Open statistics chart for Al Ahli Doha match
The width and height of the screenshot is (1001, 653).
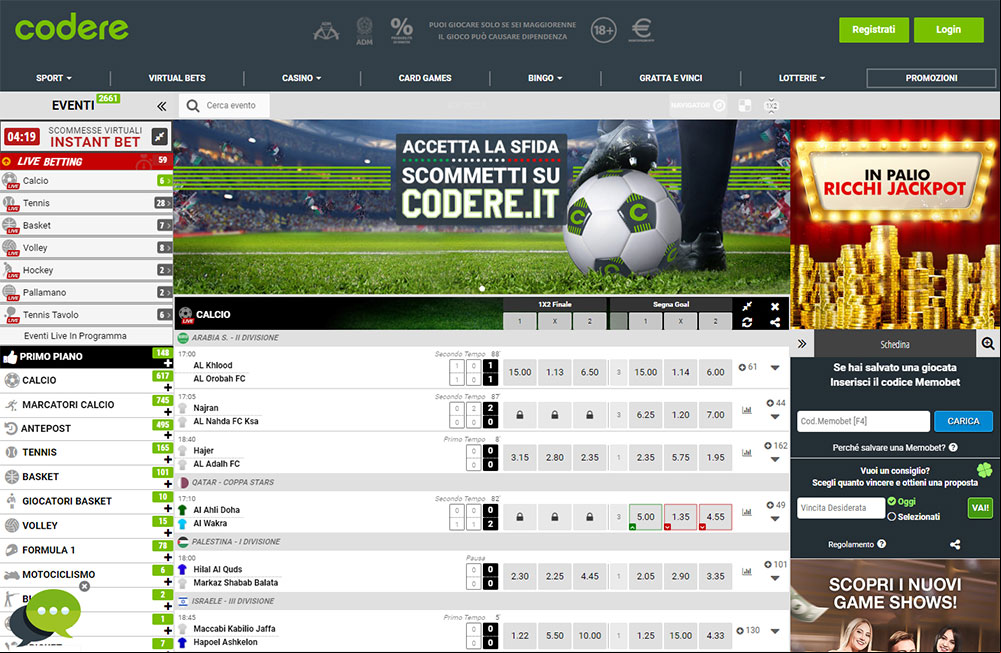point(746,512)
